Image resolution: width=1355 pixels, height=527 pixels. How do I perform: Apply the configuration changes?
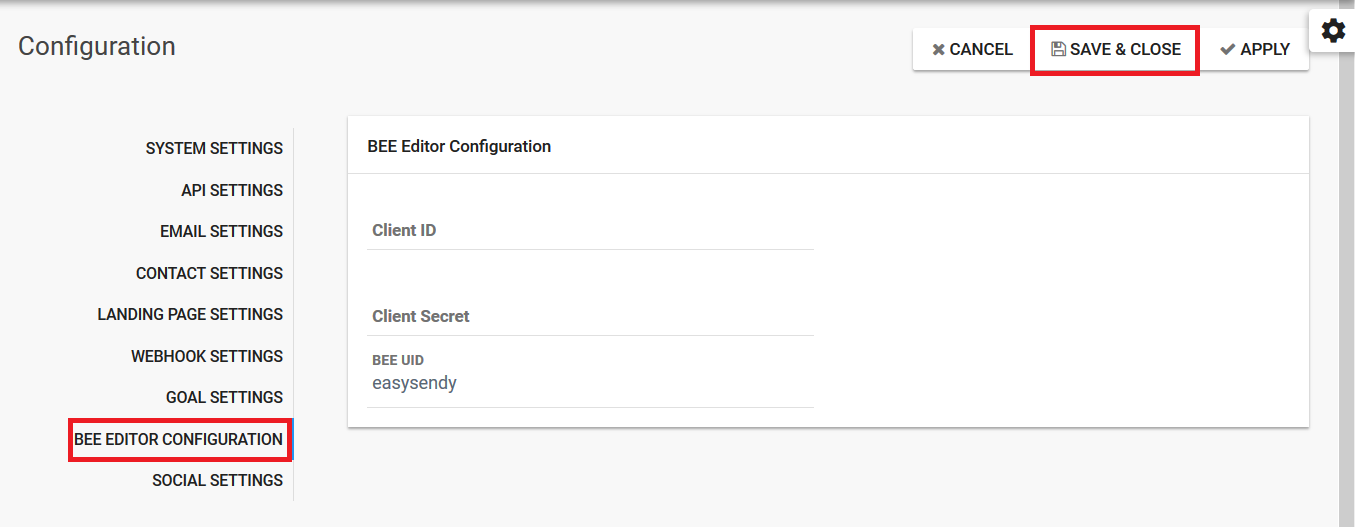1254,49
